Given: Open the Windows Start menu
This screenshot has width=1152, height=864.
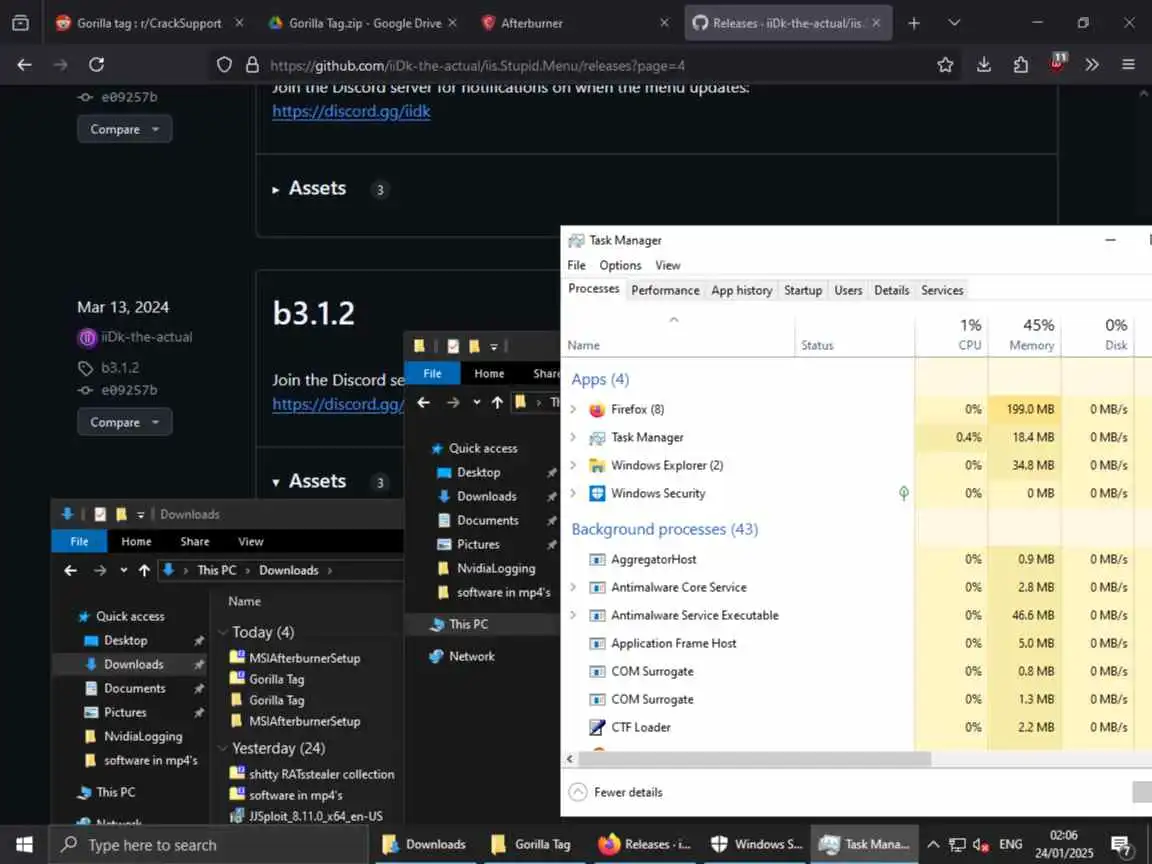Looking at the screenshot, I should (24, 844).
